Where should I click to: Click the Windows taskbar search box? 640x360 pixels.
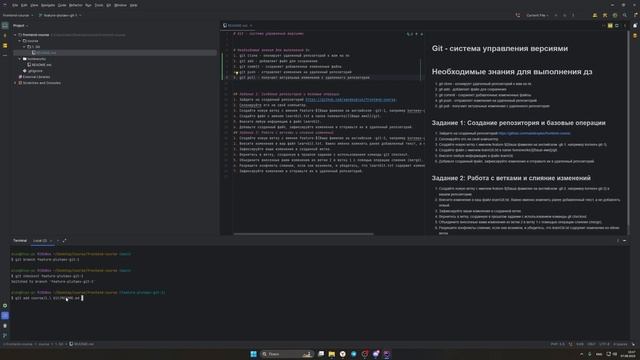coord(287,354)
